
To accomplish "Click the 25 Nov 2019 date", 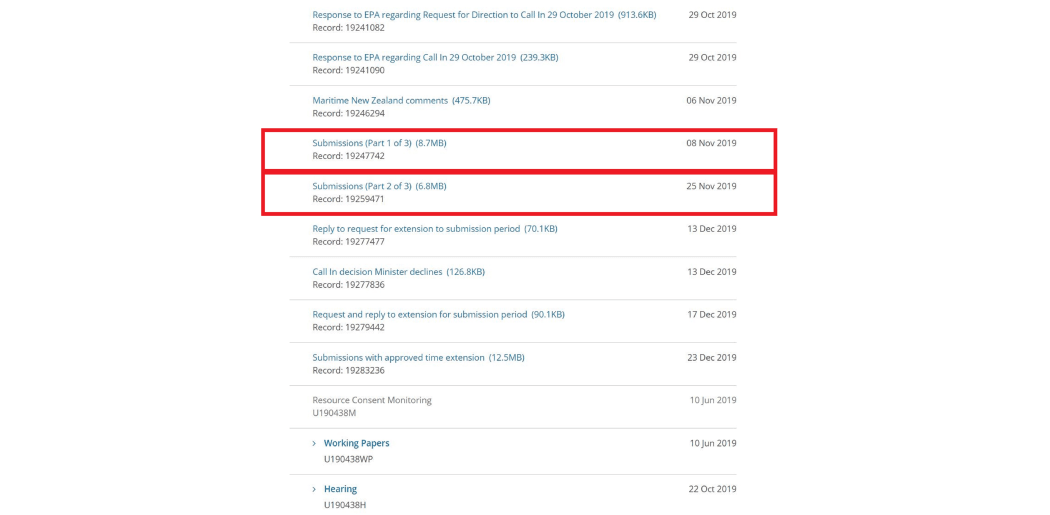I will coord(711,187).
